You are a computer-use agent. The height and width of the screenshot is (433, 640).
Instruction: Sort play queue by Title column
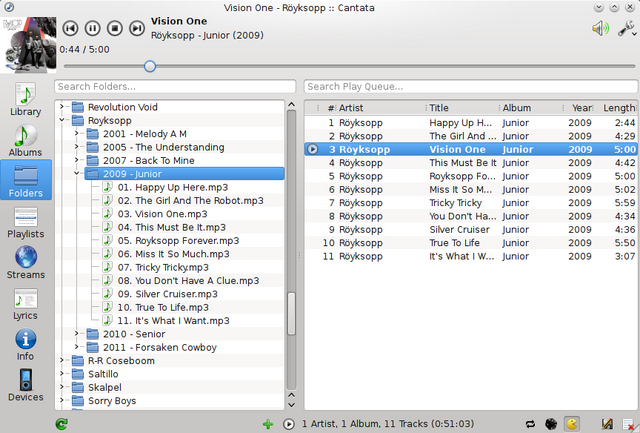coord(463,108)
